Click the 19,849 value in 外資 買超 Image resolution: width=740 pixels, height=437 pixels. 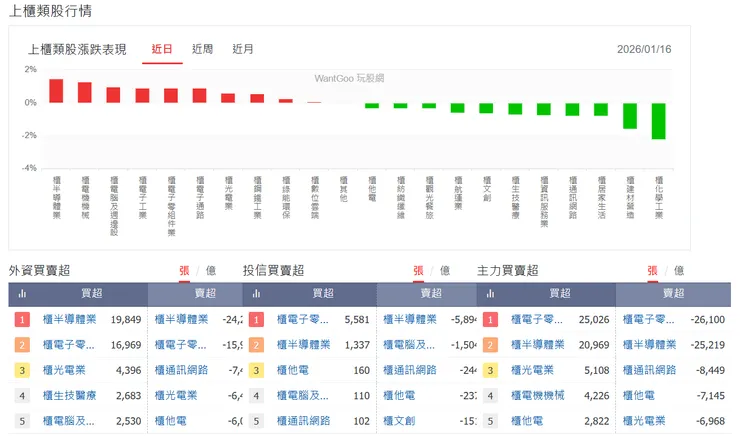tap(126, 319)
